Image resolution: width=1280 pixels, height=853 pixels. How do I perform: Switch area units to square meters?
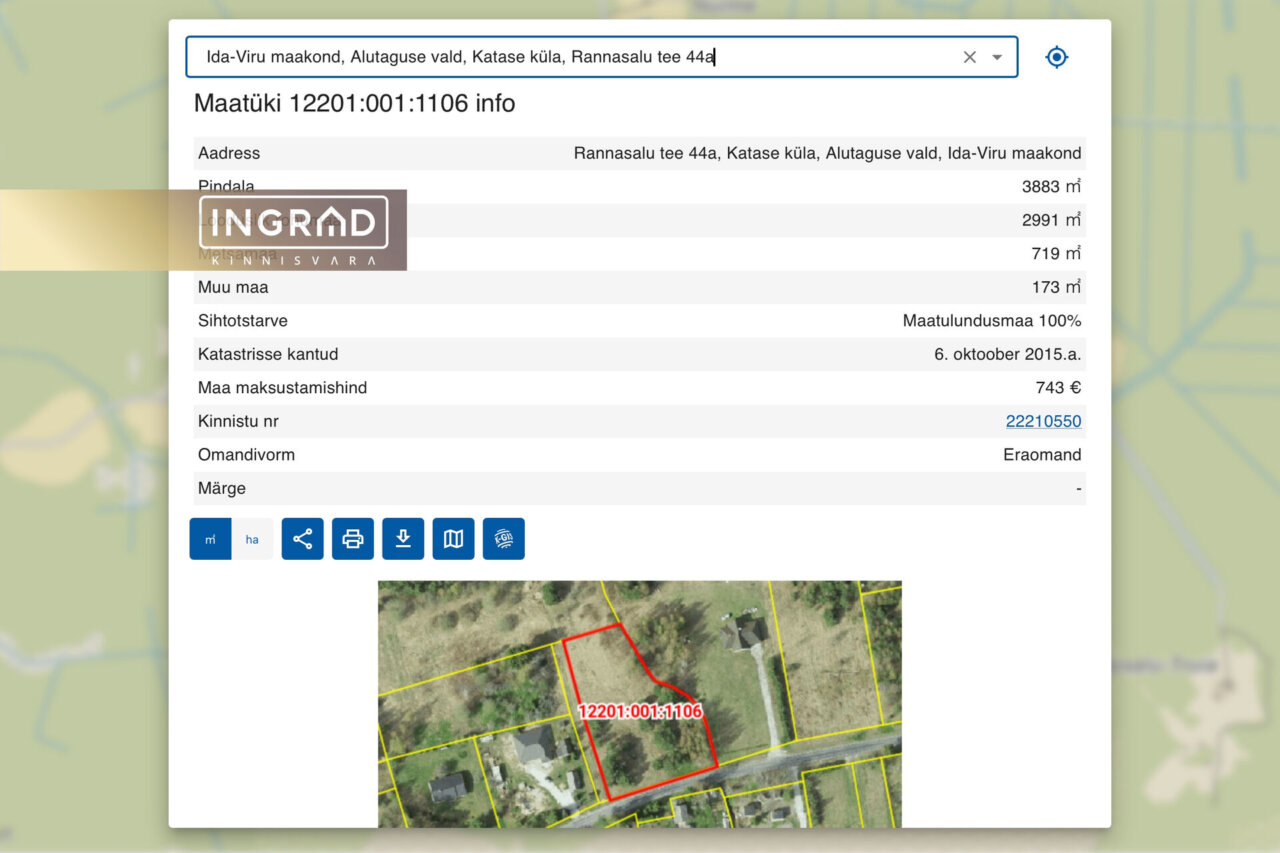click(x=211, y=539)
